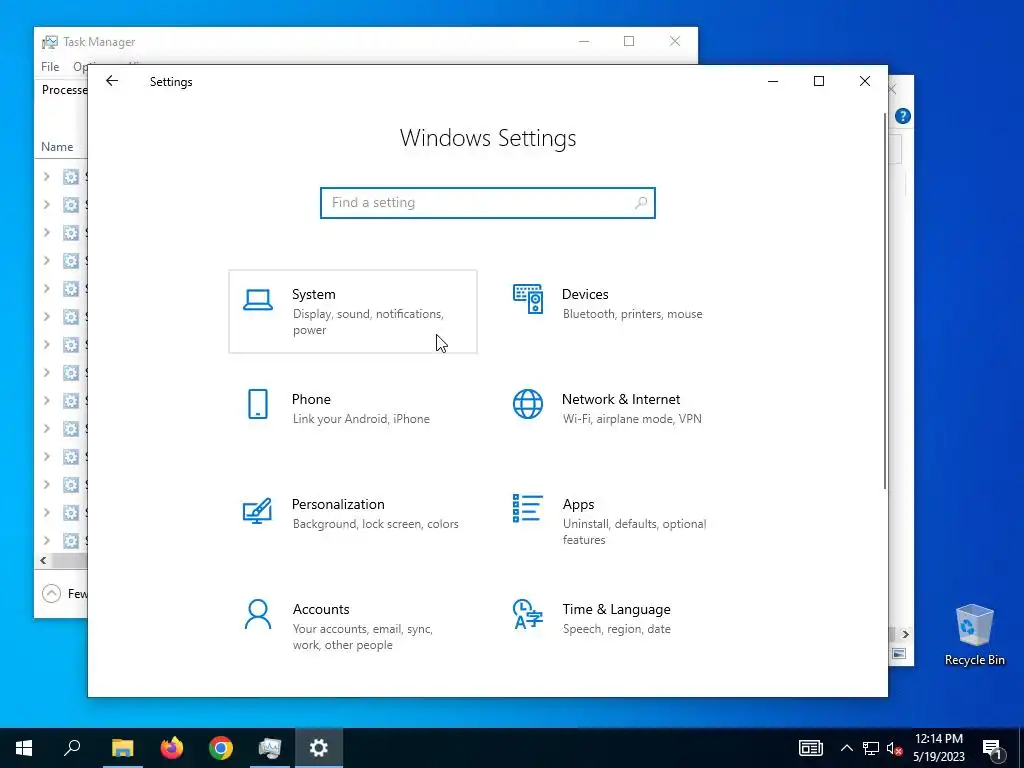This screenshot has width=1024, height=768.
Task: Click the Time & Language icon
Action: pos(528,614)
